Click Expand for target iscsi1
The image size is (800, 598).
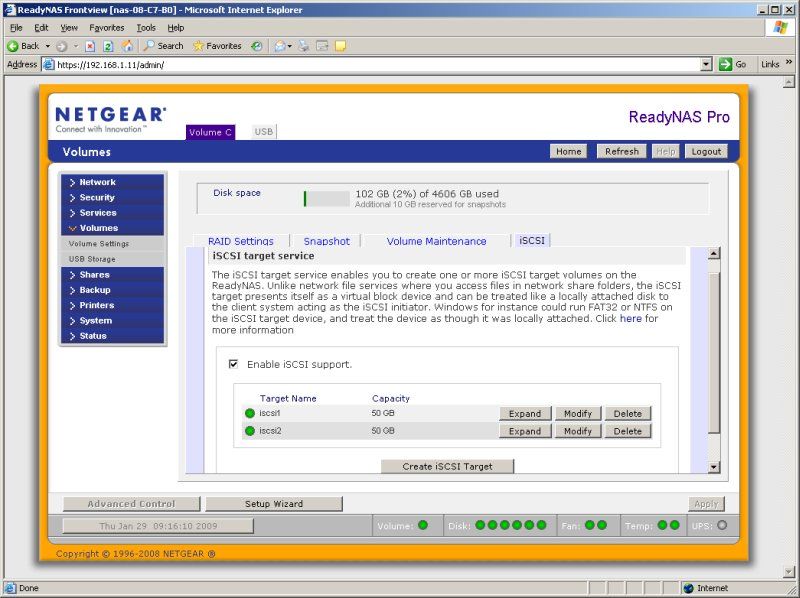click(x=525, y=413)
